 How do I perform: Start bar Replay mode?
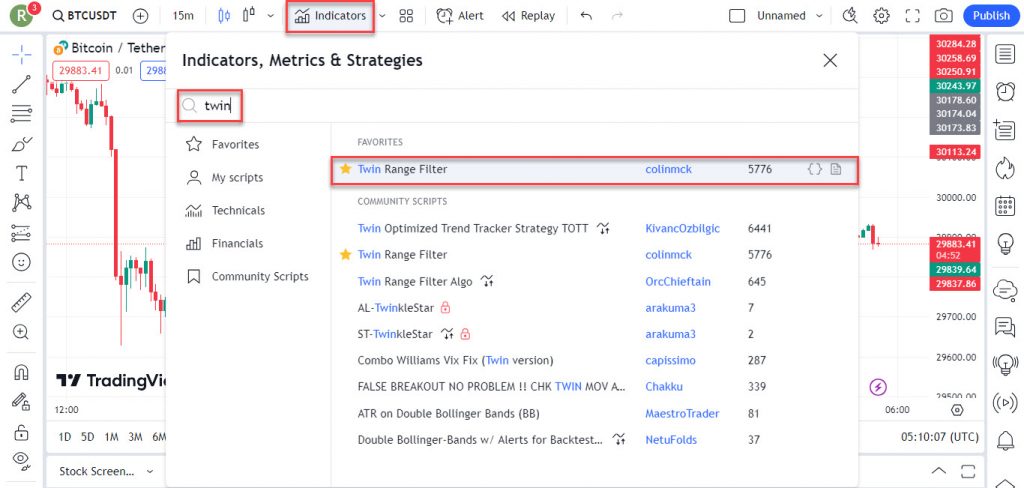tap(528, 16)
